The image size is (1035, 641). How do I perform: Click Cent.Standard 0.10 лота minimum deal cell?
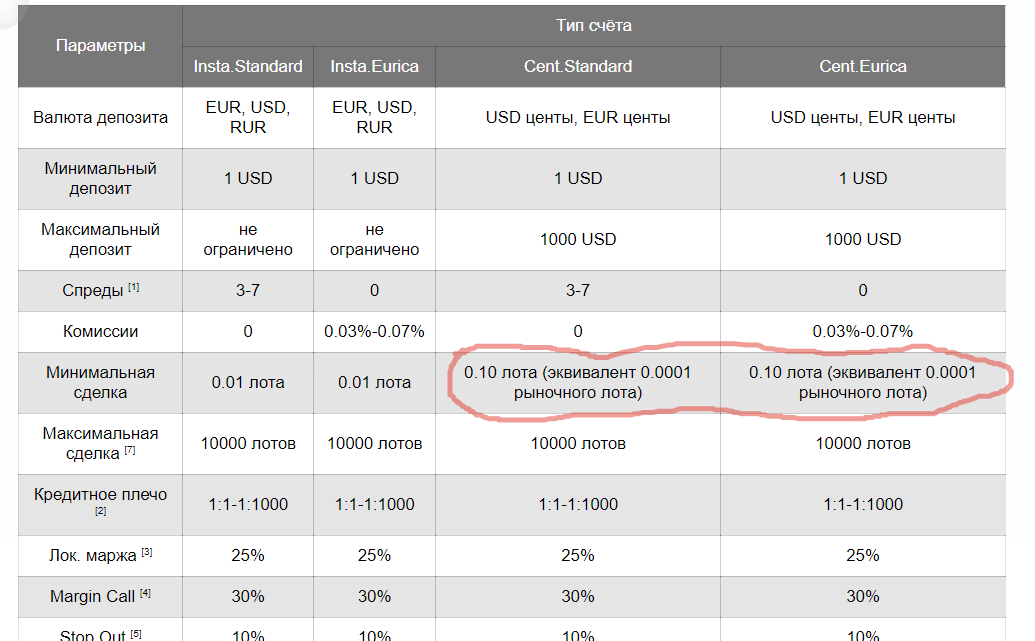pos(578,382)
